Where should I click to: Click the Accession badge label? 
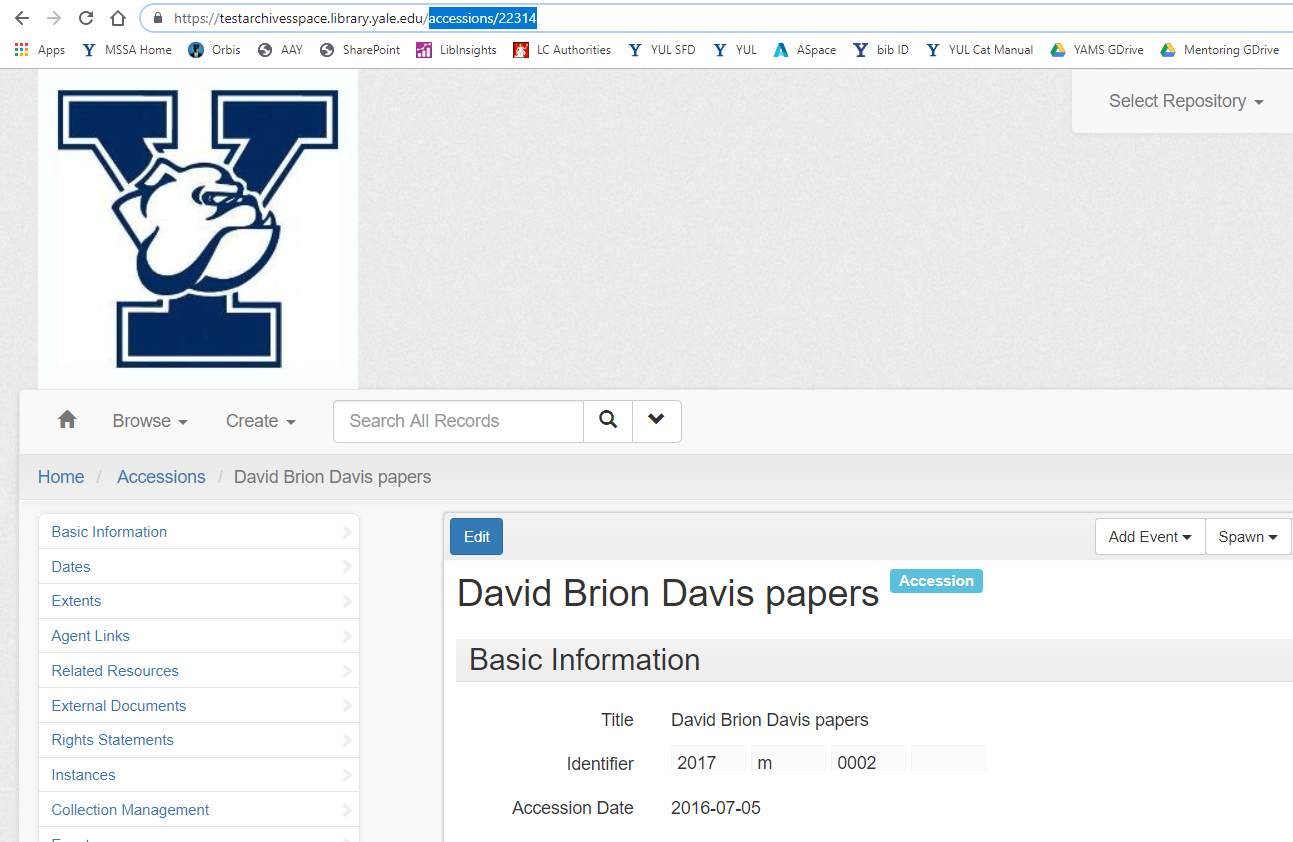tap(936, 581)
